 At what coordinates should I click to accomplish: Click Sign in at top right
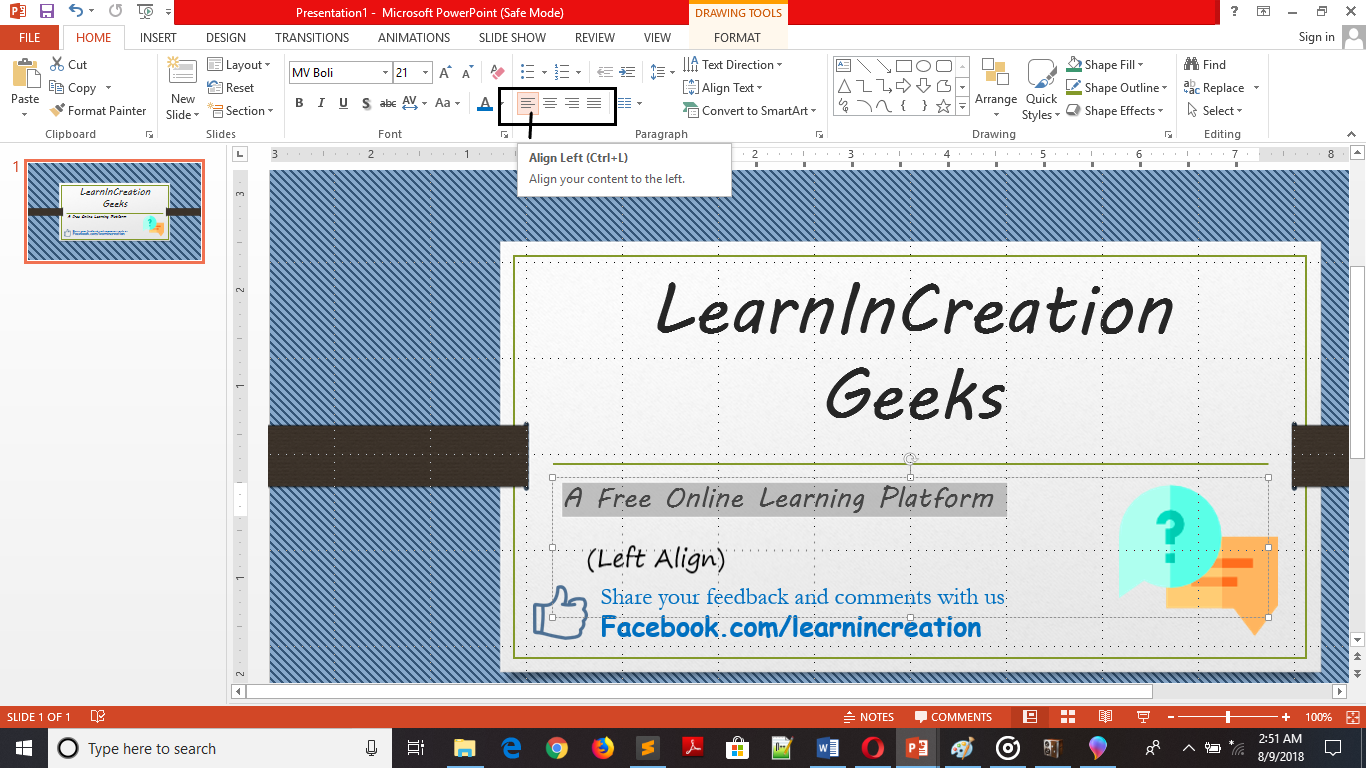(1316, 37)
